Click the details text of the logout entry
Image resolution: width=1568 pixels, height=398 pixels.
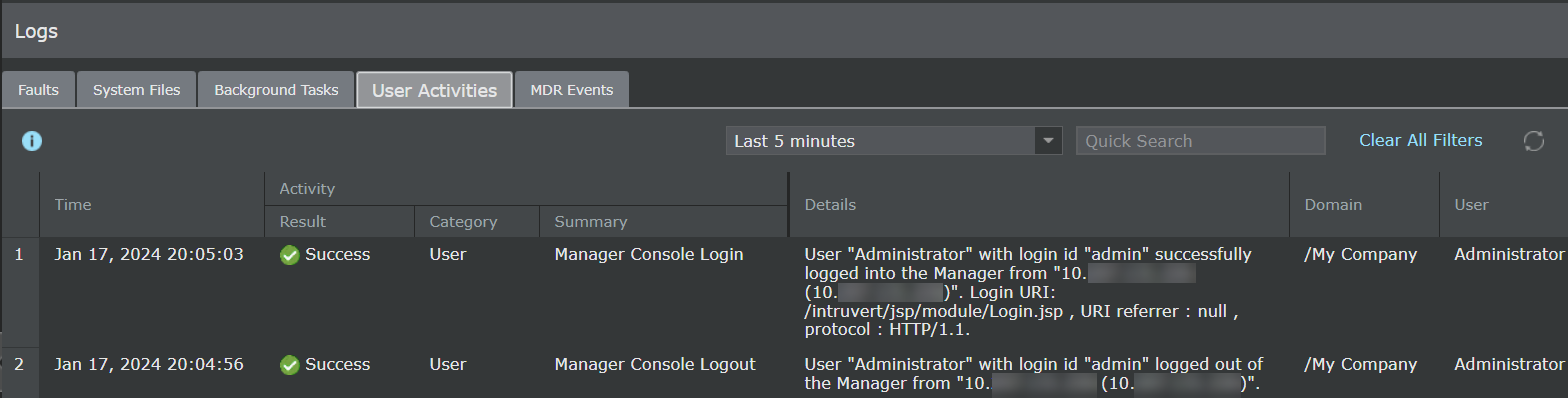tap(1034, 373)
